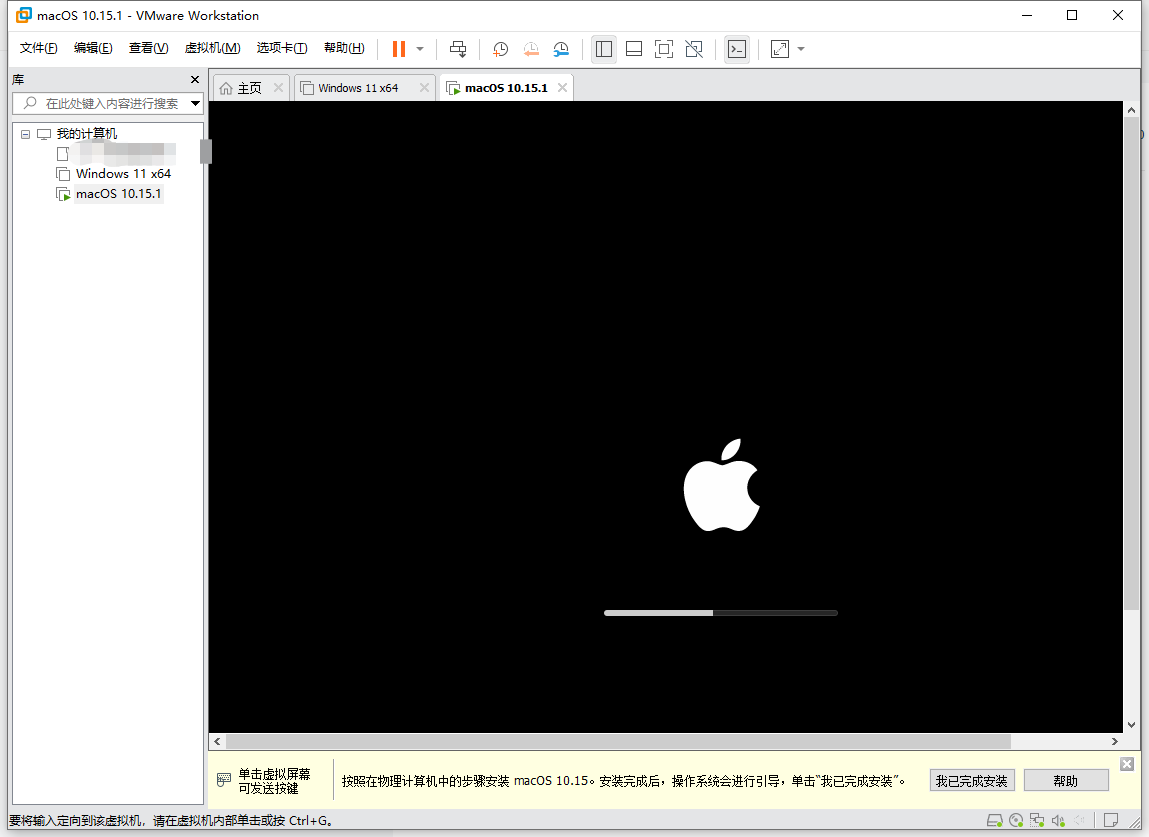The width and height of the screenshot is (1149, 837).
Task: Open the 查看(V) menu
Action: (x=148, y=48)
